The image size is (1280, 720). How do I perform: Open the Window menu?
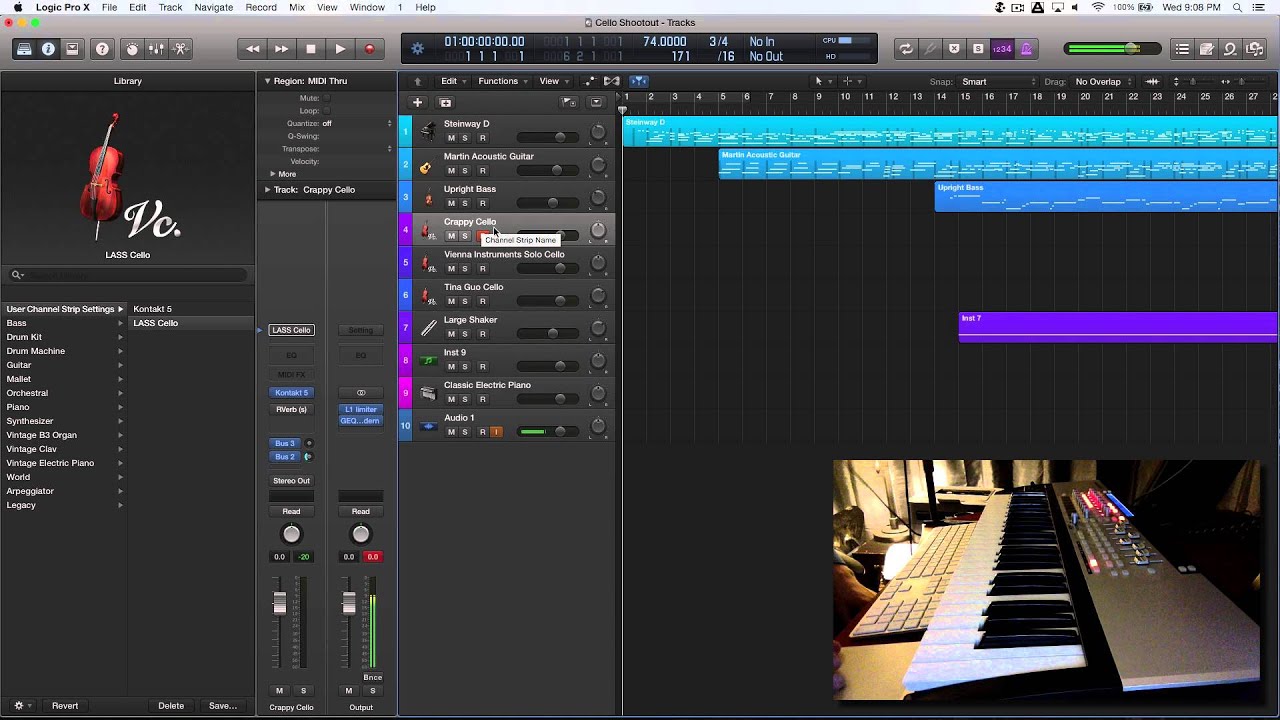[x=367, y=7]
